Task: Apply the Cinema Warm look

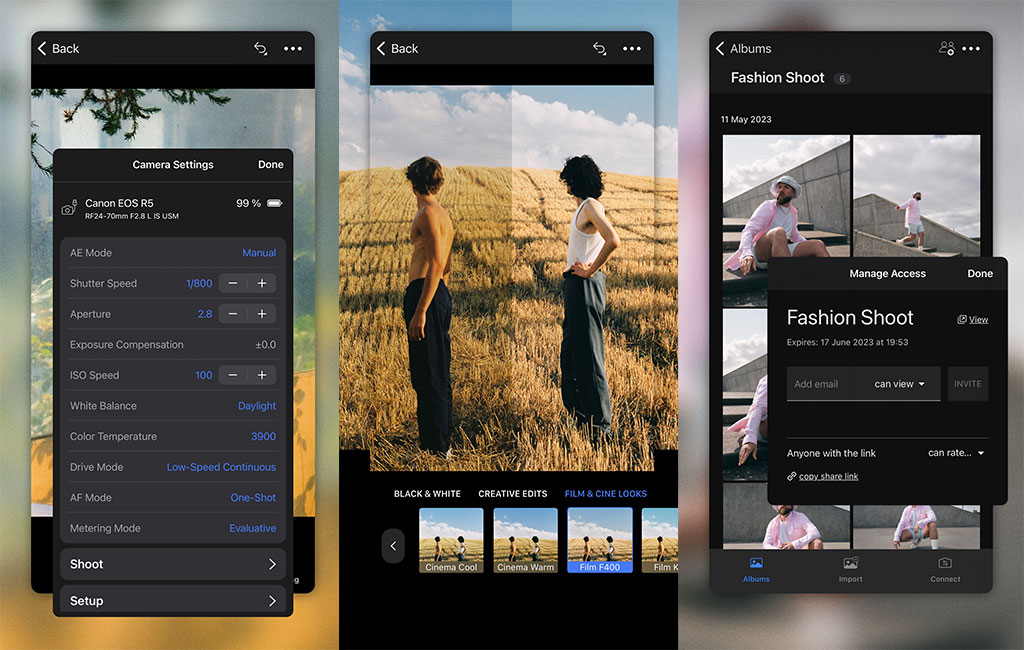Action: point(526,541)
